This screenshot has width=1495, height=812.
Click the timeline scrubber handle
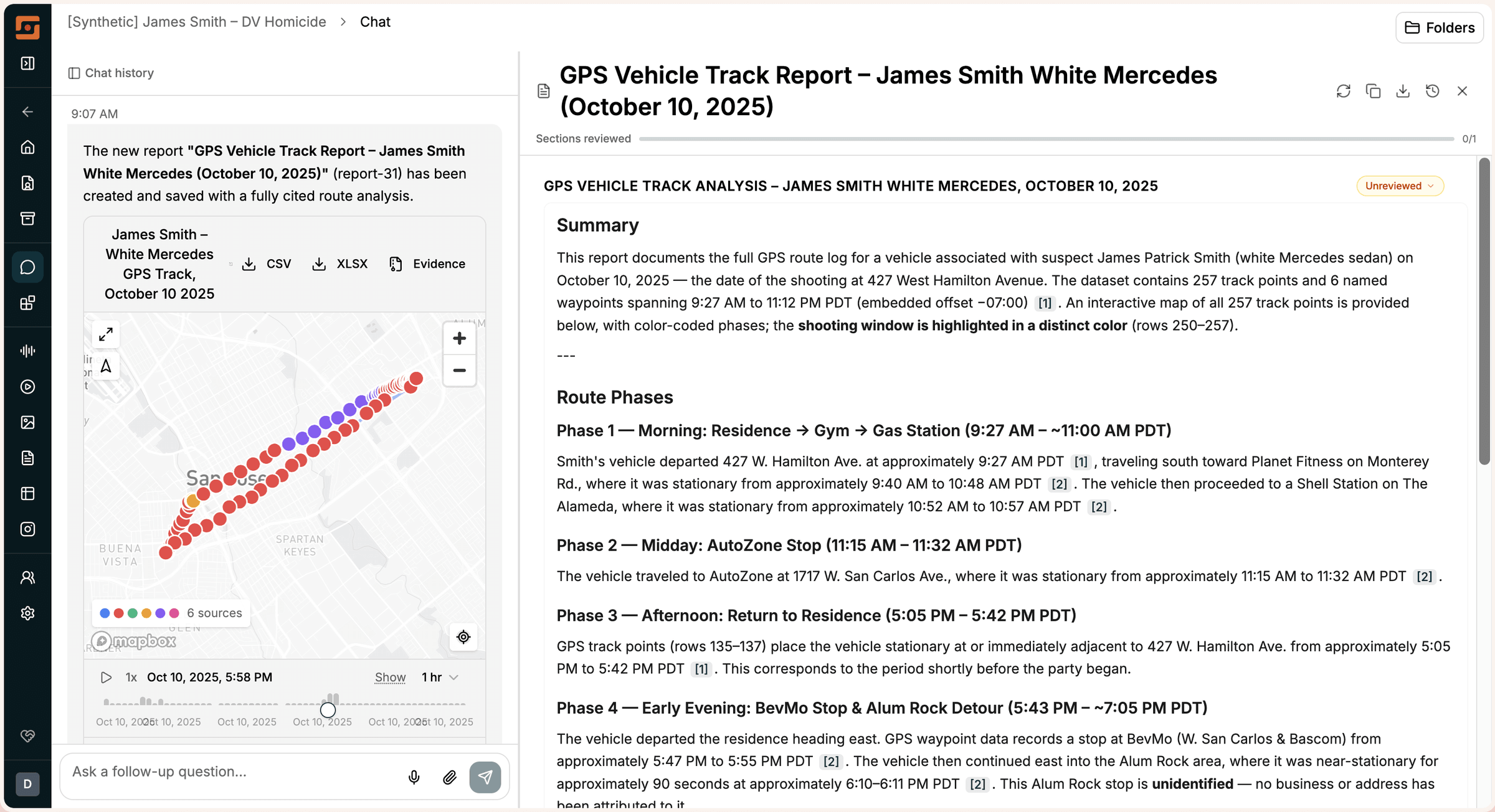point(328,710)
